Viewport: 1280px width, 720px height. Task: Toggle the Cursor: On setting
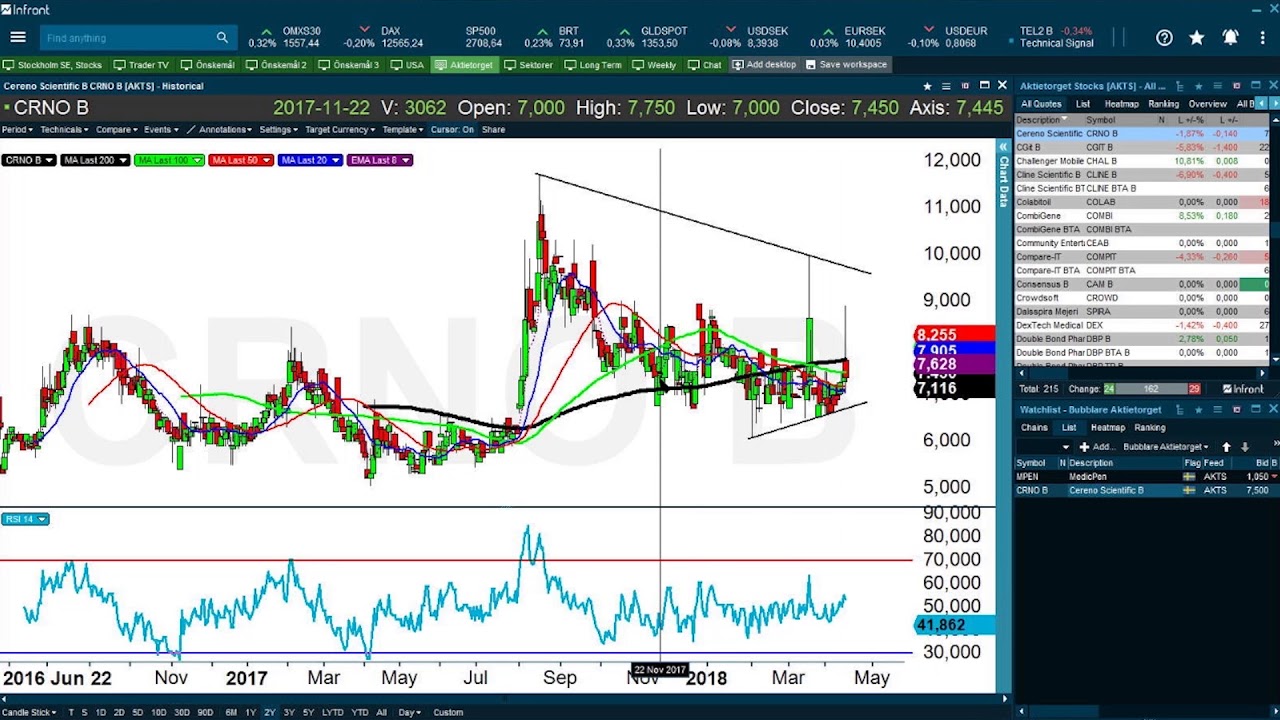(452, 129)
